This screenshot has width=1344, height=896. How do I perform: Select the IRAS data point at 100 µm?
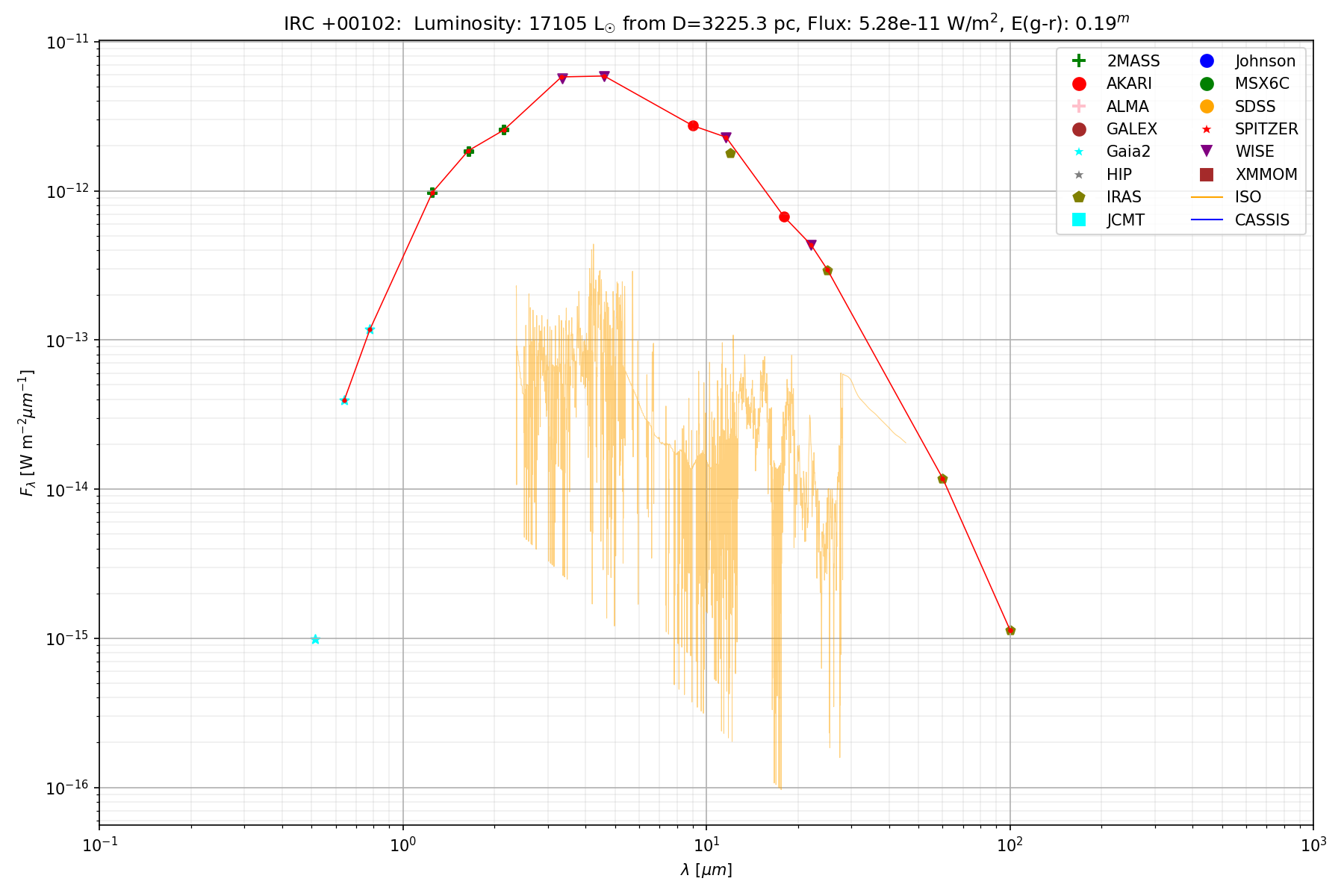1010,630
